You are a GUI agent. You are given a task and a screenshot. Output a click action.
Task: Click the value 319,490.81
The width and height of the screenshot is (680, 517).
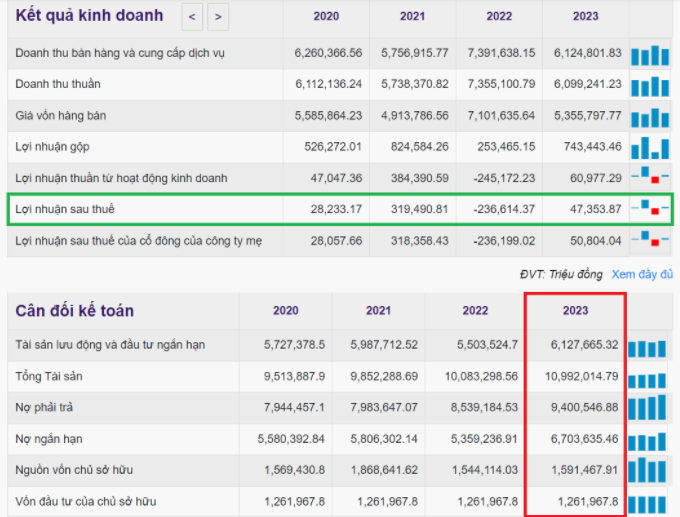point(420,209)
